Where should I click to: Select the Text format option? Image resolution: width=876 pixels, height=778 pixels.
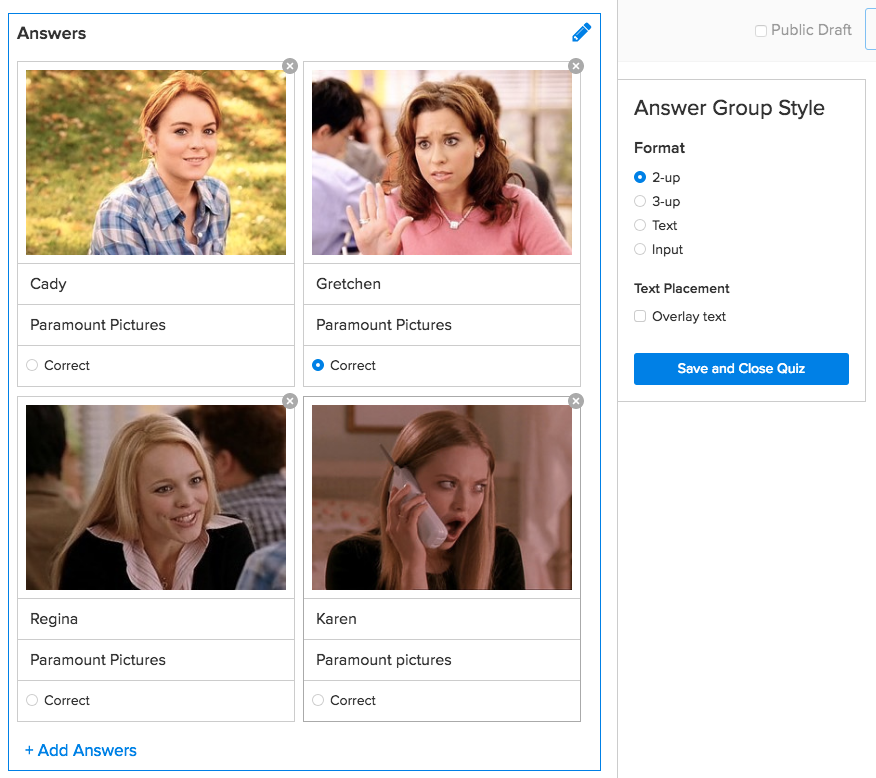tap(640, 225)
